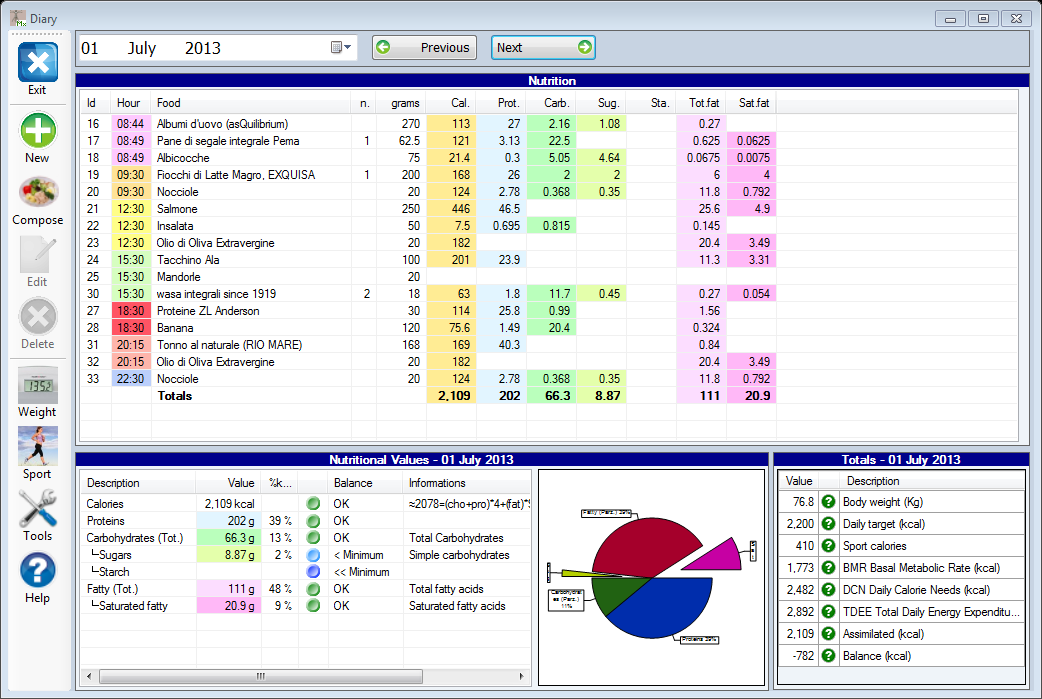Viewport: 1042px width, 699px height.
Task: Click the Exit icon in sidebar
Action: (x=37, y=64)
